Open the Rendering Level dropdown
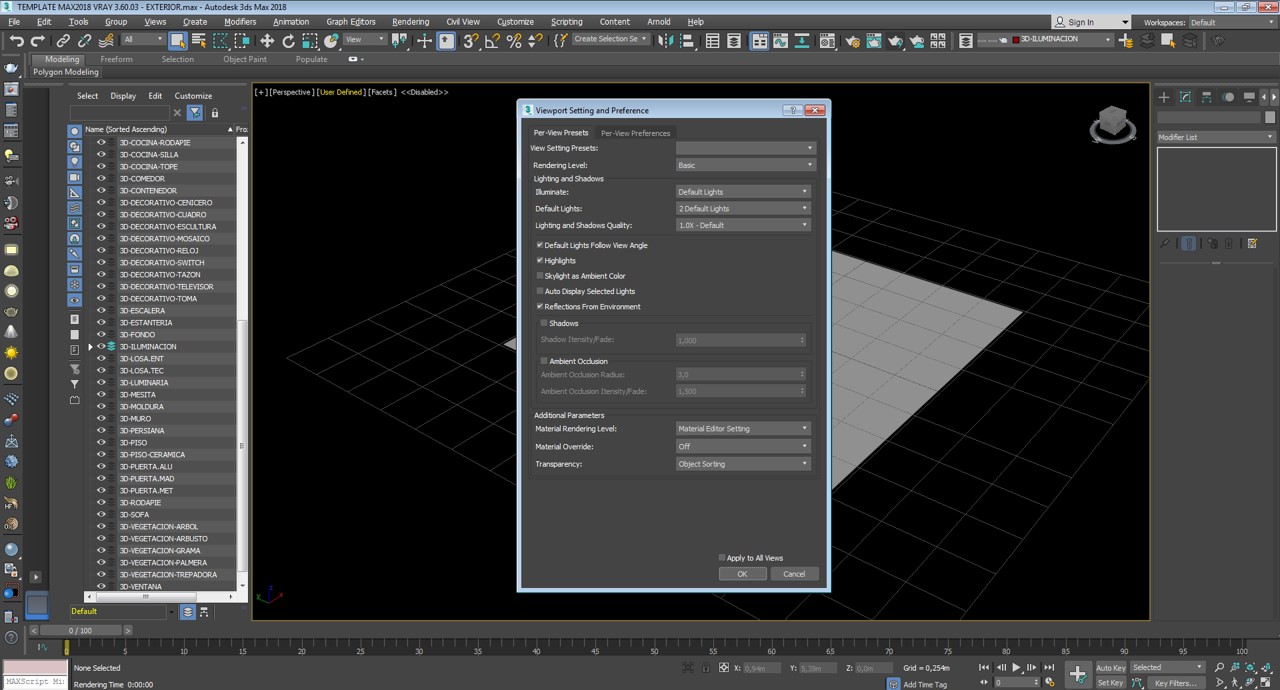The width and height of the screenshot is (1280, 690). [x=745, y=165]
